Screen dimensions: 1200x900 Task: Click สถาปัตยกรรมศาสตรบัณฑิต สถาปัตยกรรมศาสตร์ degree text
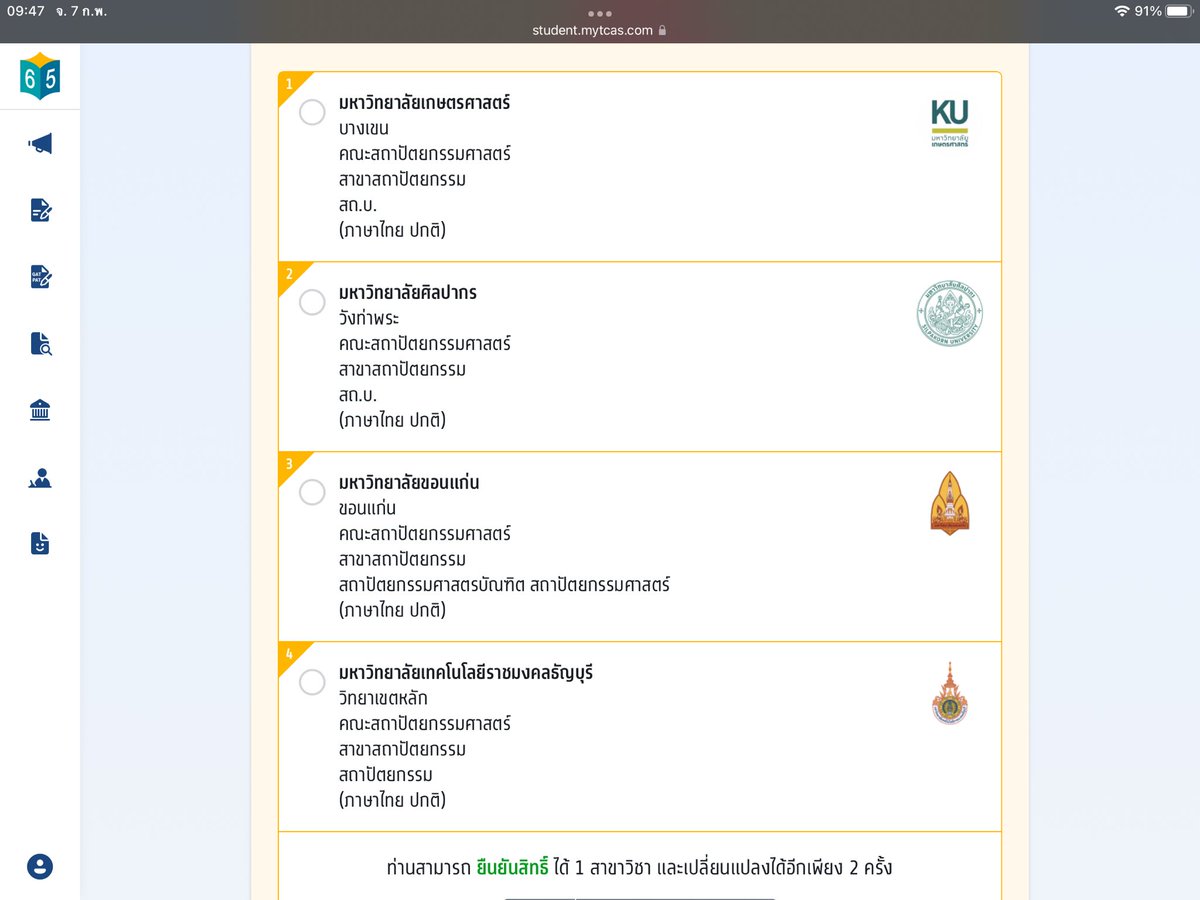504,585
